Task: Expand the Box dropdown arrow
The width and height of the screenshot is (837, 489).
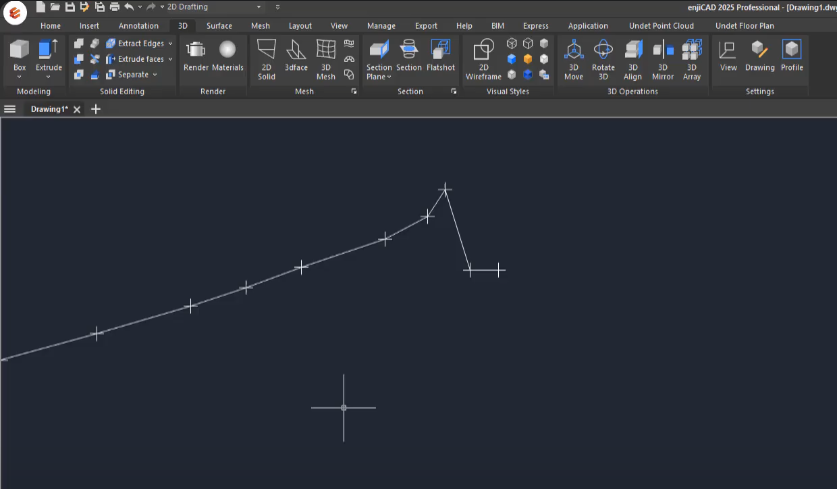Action: pyautogui.click(x=20, y=77)
